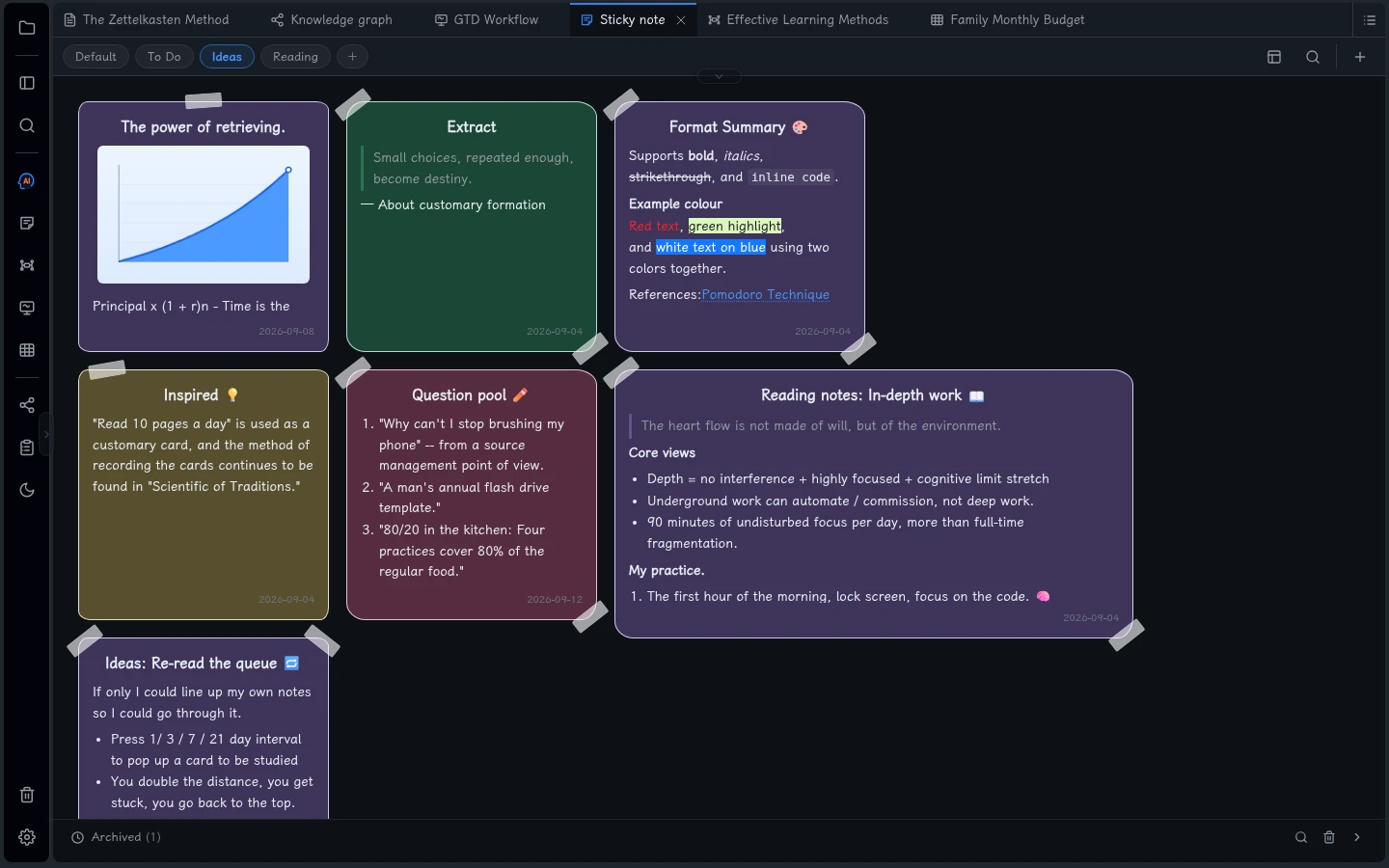Screen dimensions: 1389x868
Task: Open the Pomodoro Technique link
Action: 766,295
